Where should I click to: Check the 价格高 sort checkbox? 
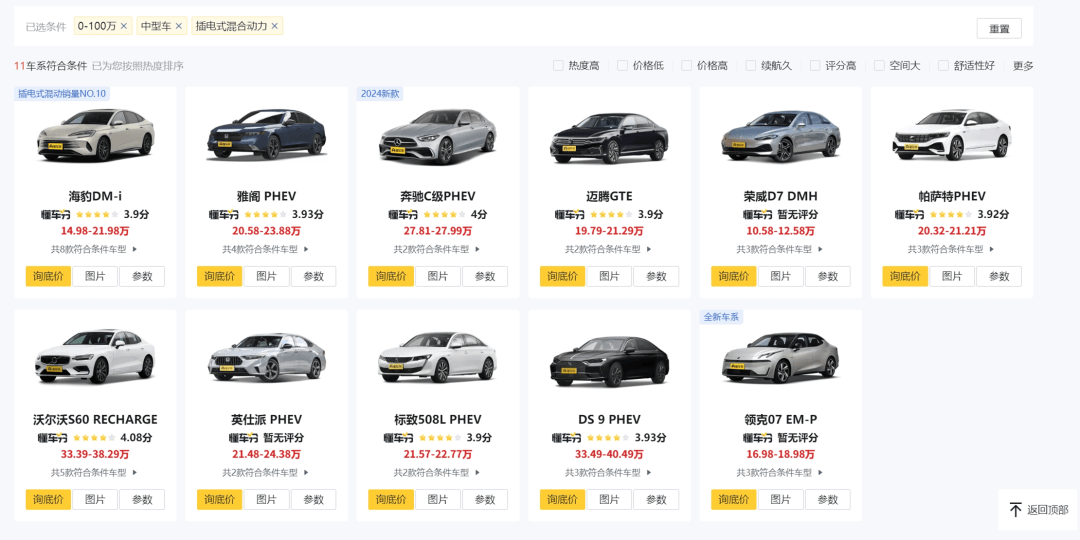686,65
